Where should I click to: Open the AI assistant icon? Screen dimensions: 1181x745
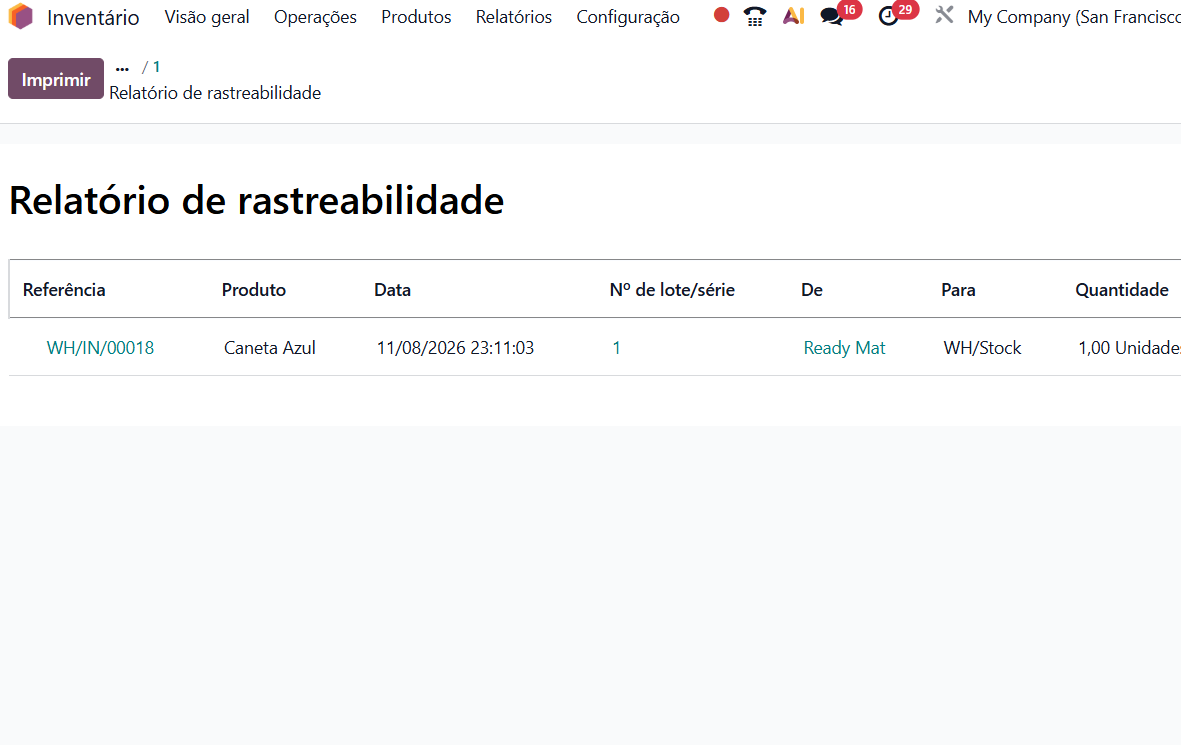pyautogui.click(x=793, y=16)
